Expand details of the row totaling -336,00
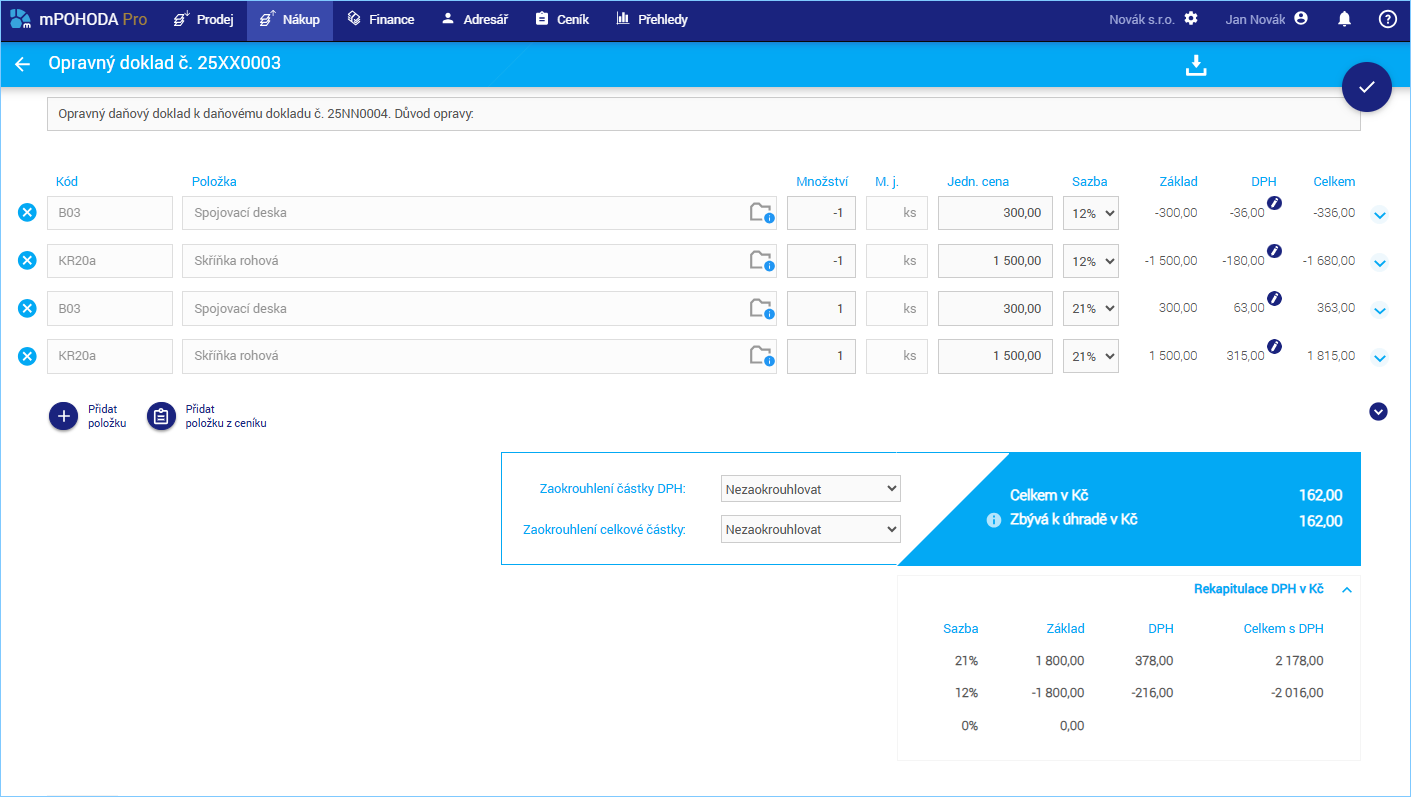 point(1380,215)
